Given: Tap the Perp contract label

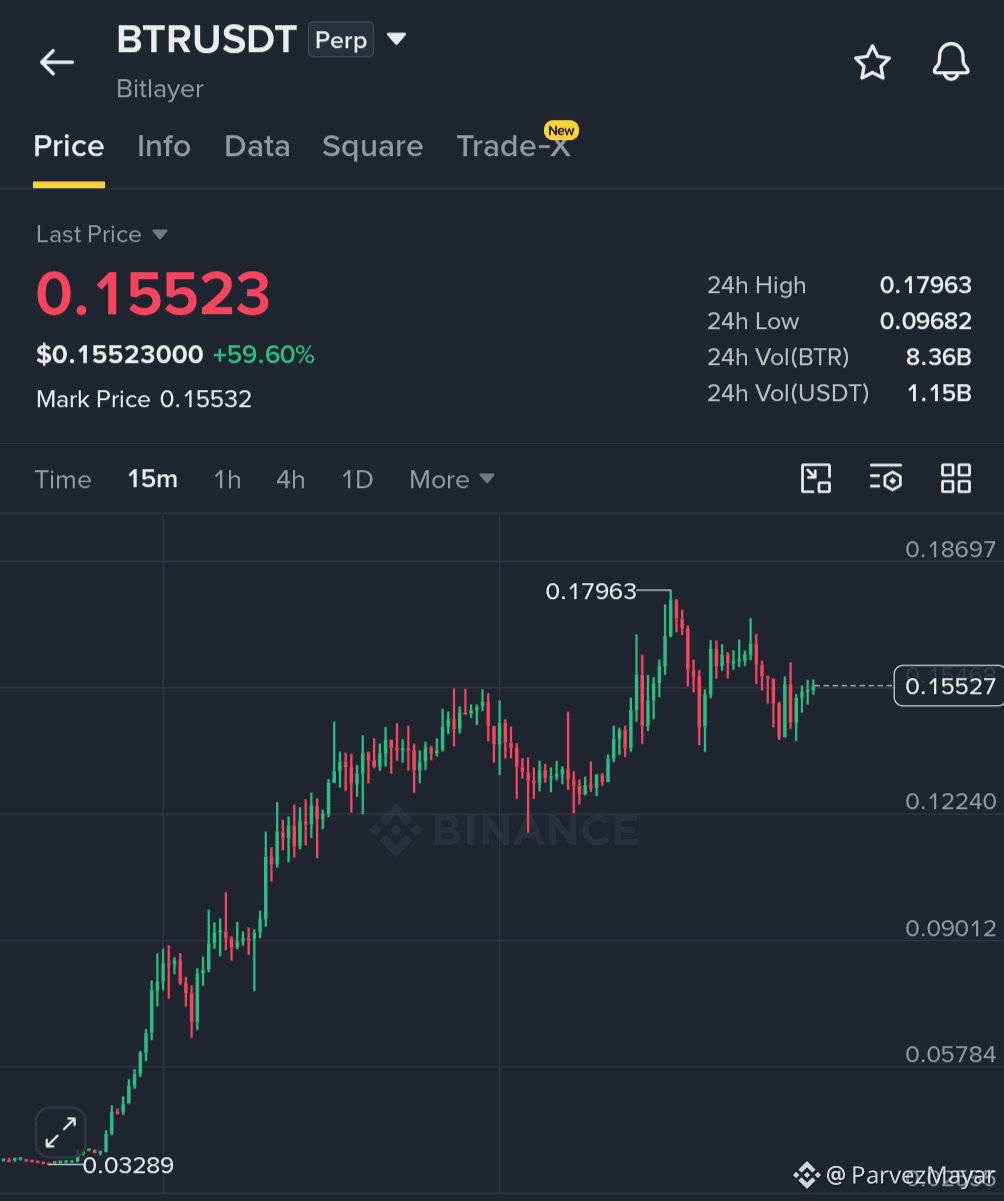Looking at the screenshot, I should coord(341,40).
